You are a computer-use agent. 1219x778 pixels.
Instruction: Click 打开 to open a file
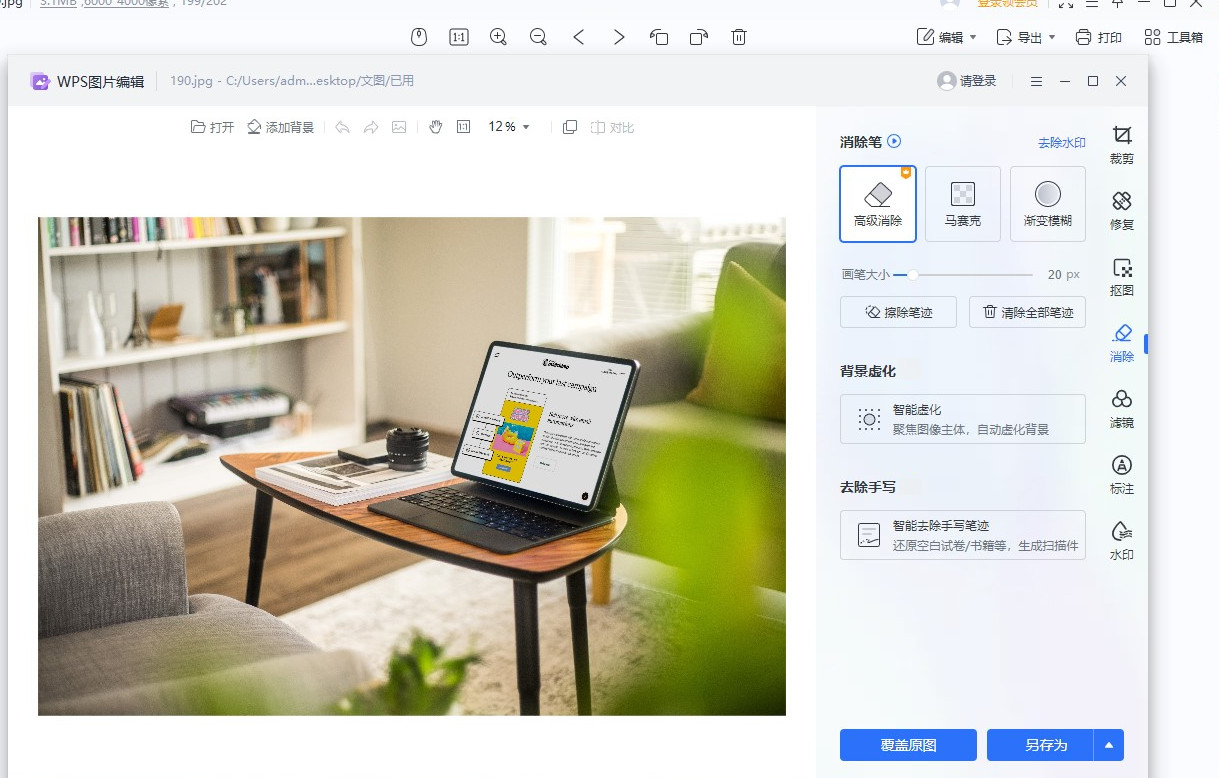coord(212,127)
